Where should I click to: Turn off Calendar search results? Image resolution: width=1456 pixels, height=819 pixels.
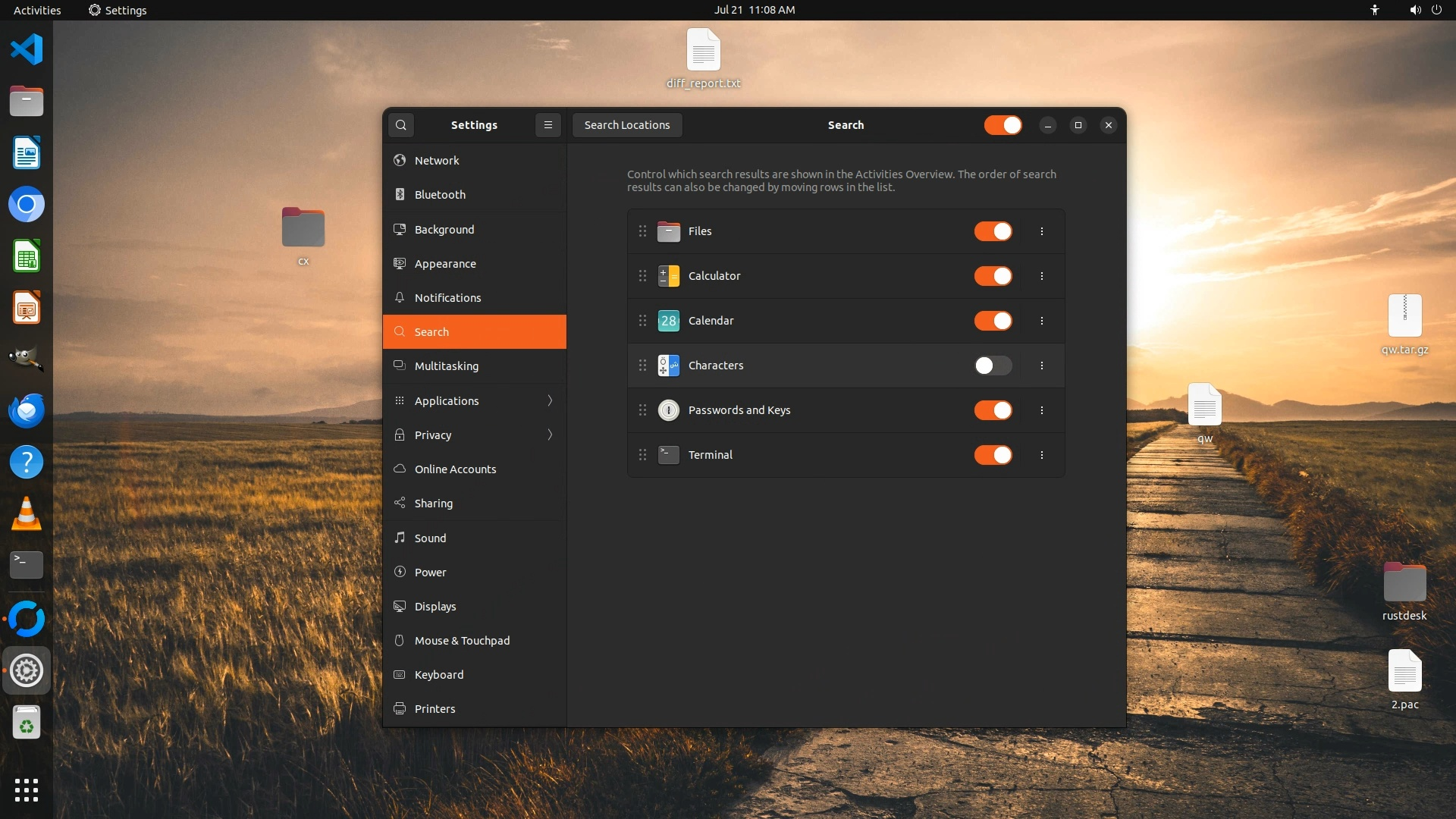(x=993, y=321)
